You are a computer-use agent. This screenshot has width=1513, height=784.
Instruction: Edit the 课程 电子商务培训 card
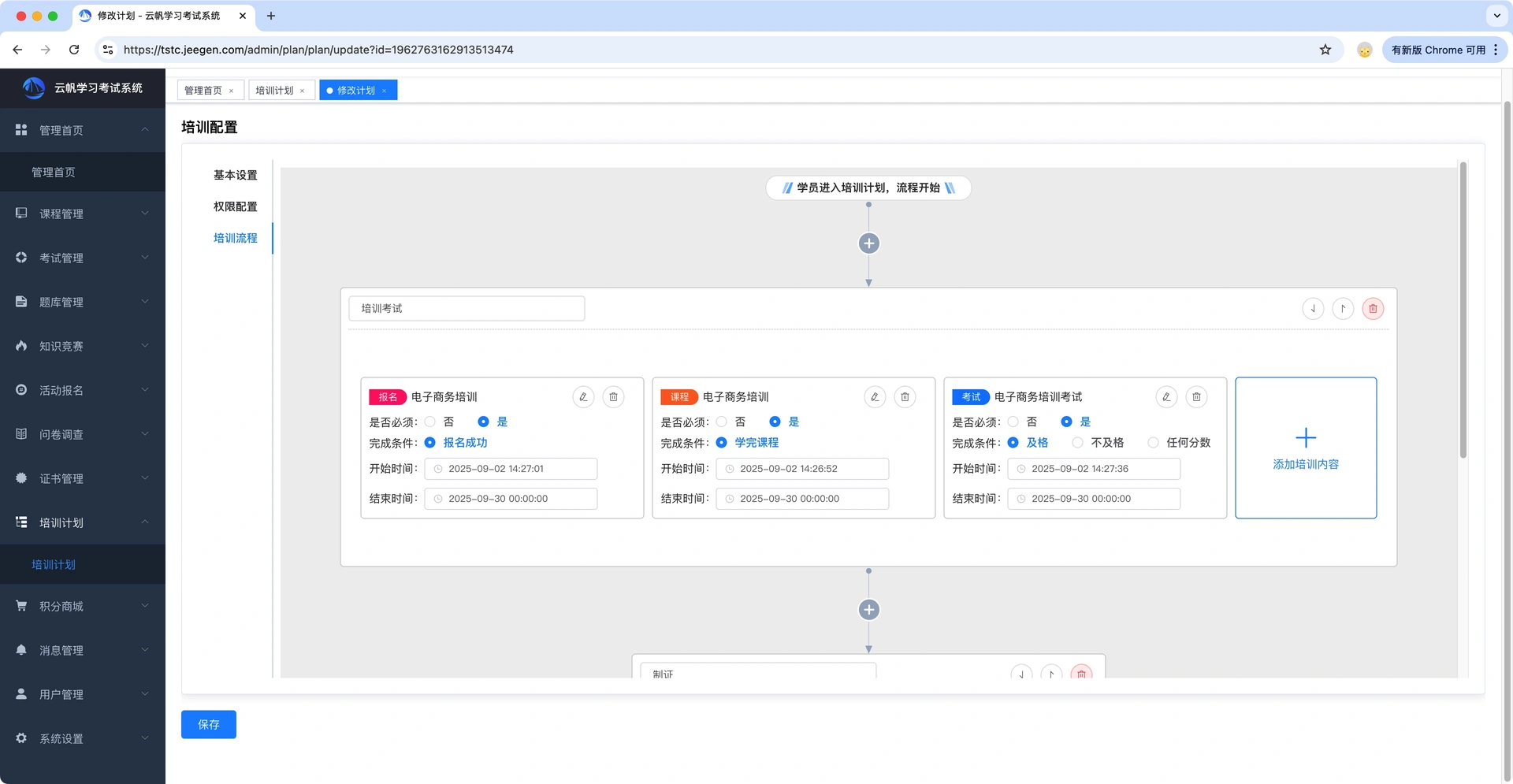875,397
